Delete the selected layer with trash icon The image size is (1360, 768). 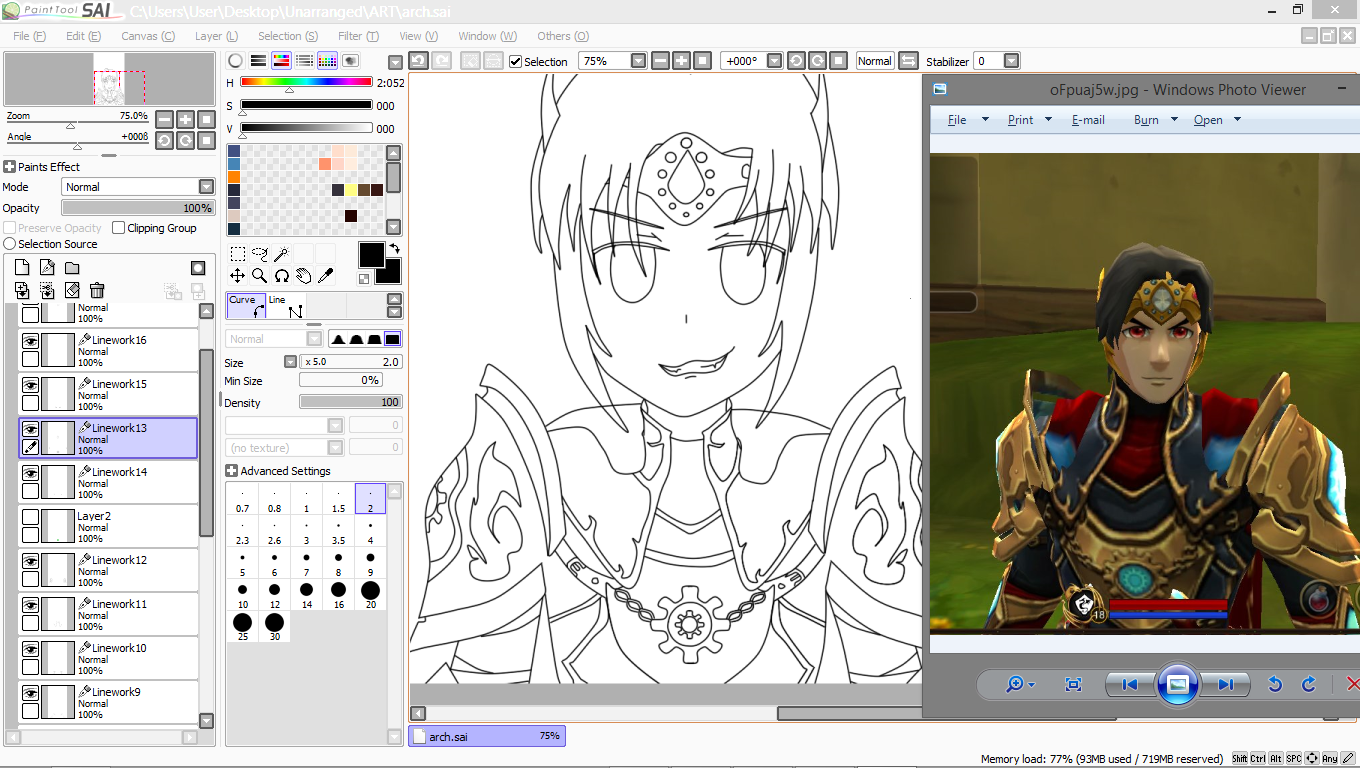click(x=97, y=291)
